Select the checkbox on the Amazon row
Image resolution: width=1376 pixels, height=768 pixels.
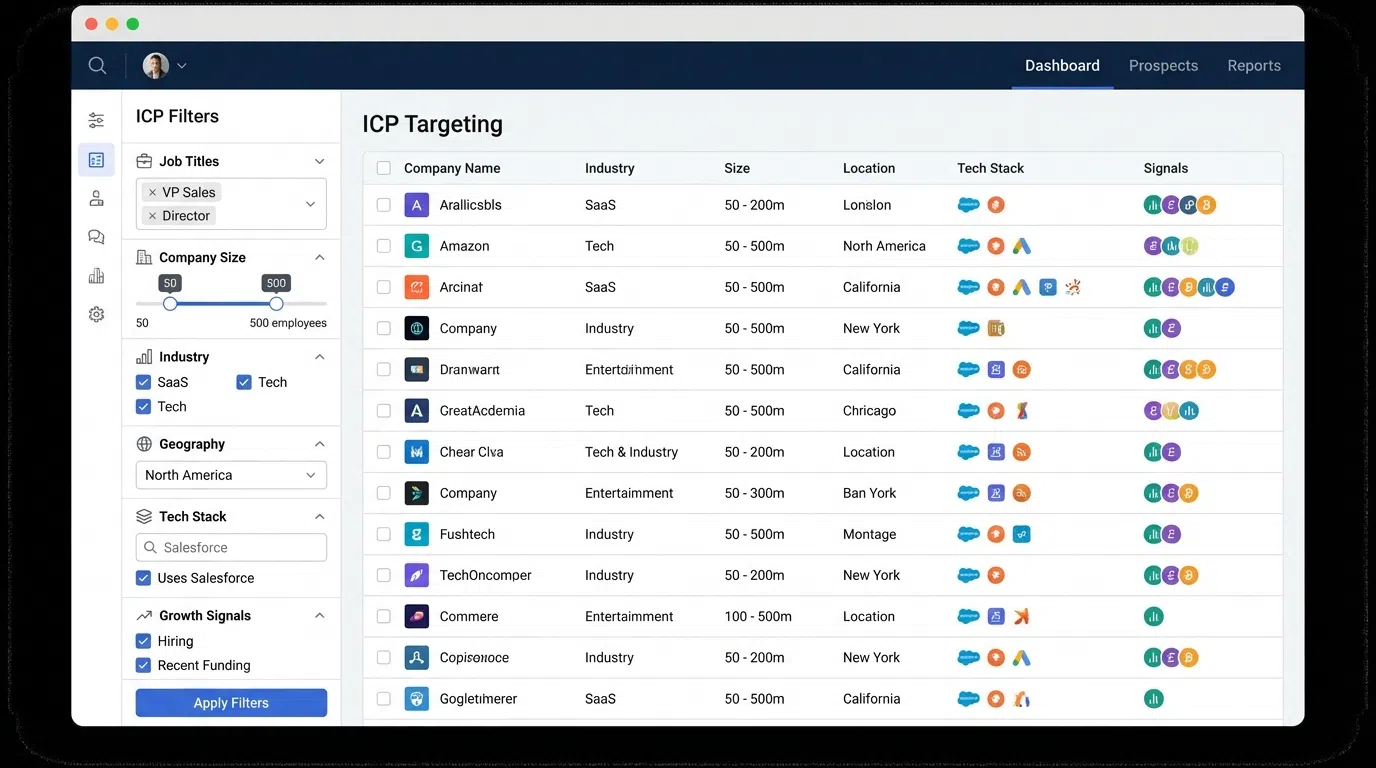tap(384, 245)
